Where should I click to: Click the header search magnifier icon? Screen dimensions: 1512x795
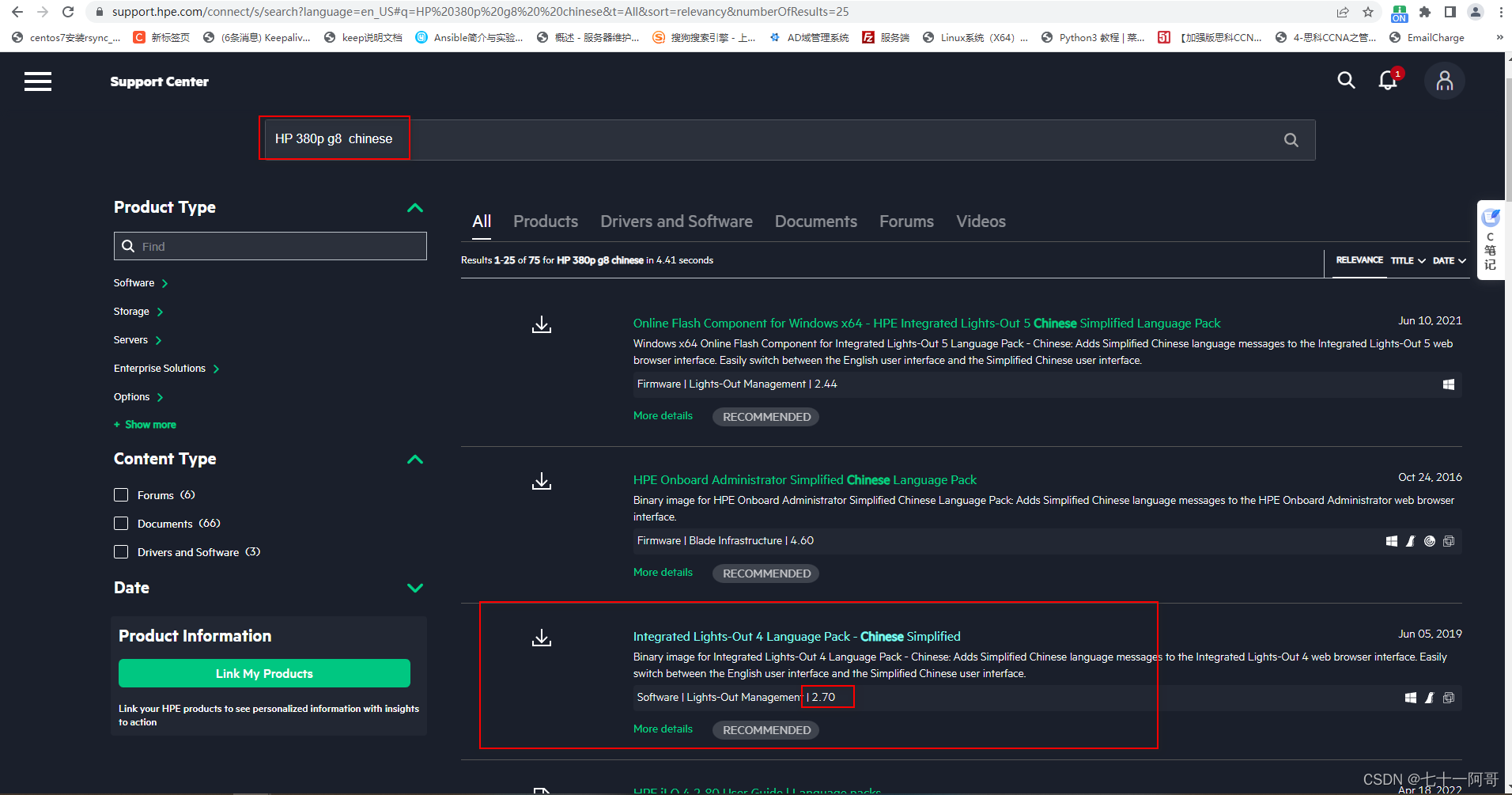pyautogui.click(x=1346, y=81)
